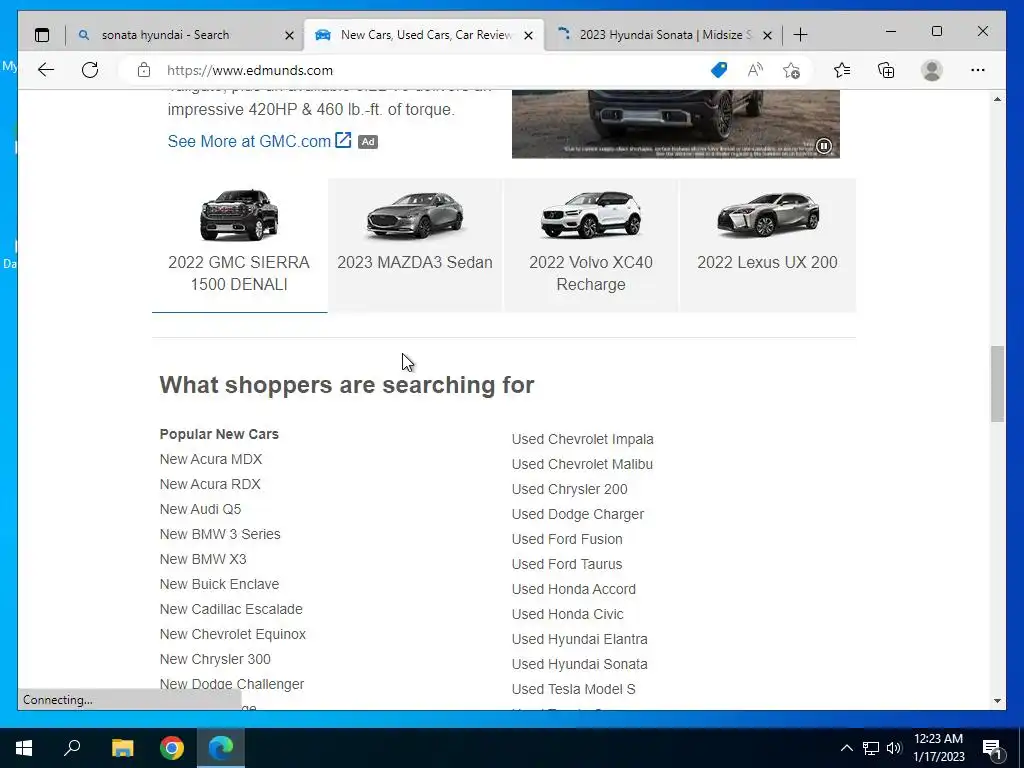Open the shopping price tag icon
The width and height of the screenshot is (1024, 768).
pos(719,70)
